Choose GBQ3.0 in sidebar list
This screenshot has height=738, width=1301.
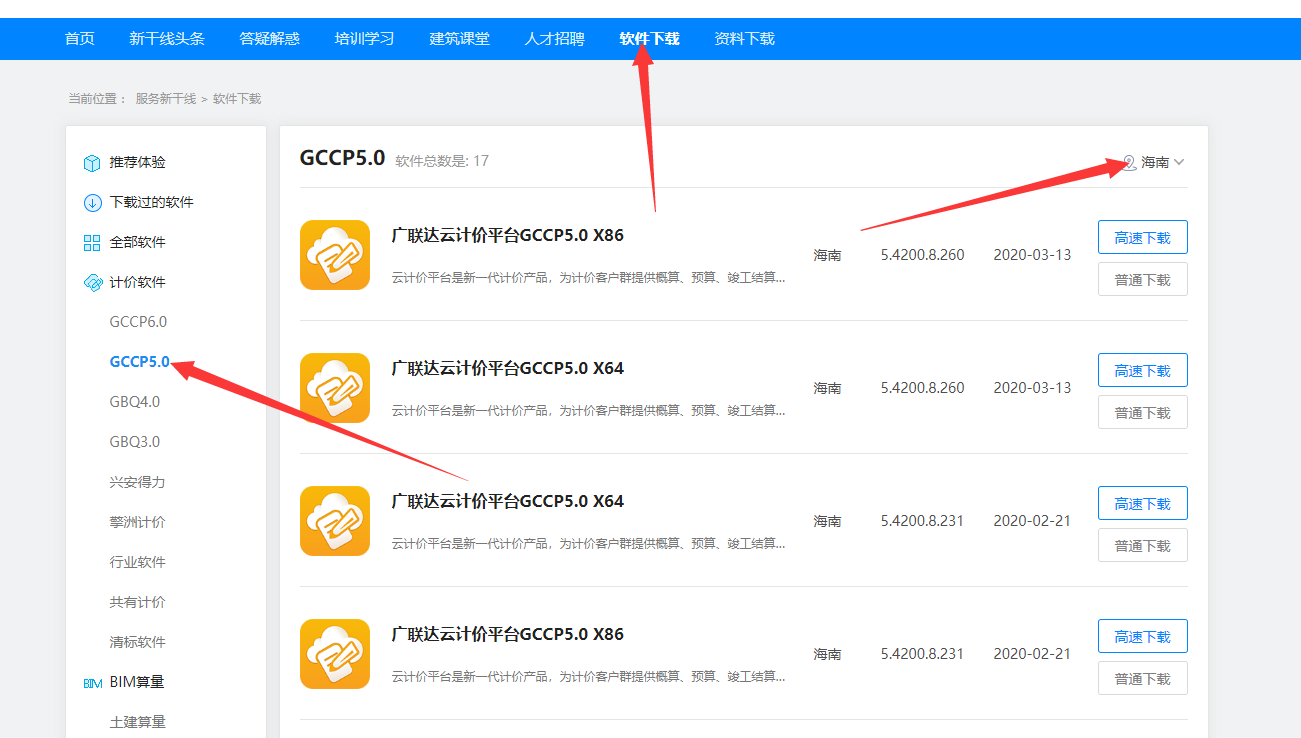[x=135, y=442]
